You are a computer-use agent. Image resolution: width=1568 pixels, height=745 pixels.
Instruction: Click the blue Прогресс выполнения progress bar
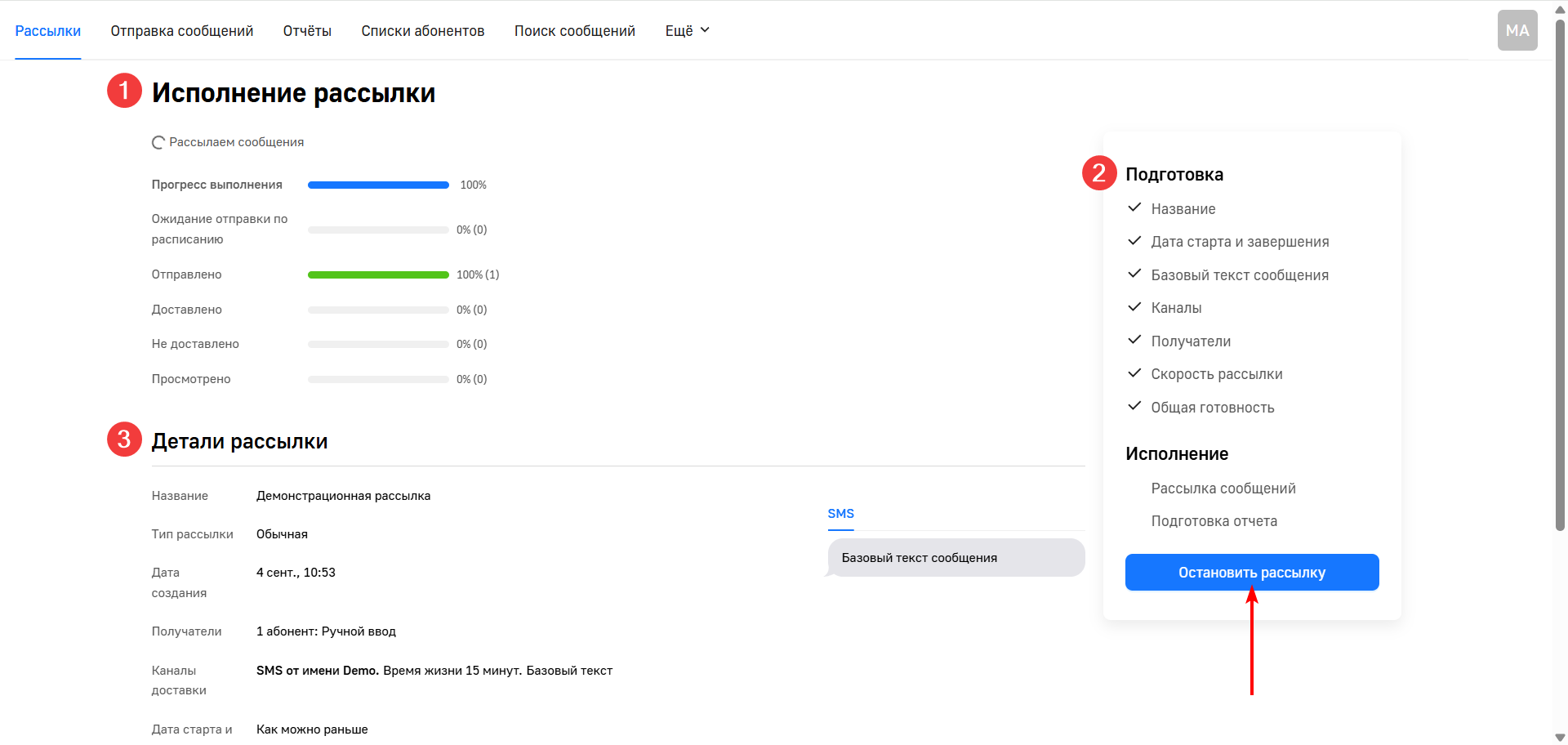(378, 185)
